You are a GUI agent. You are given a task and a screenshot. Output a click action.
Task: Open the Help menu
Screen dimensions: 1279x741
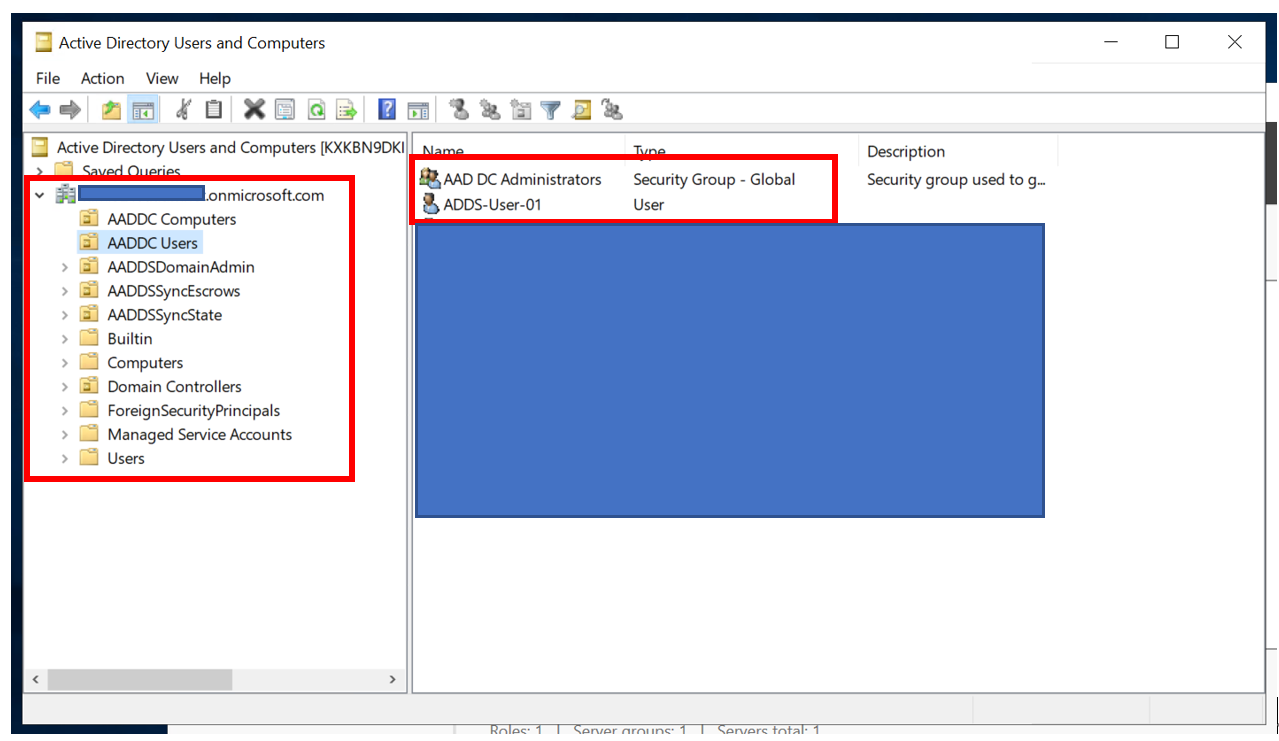tap(215, 78)
